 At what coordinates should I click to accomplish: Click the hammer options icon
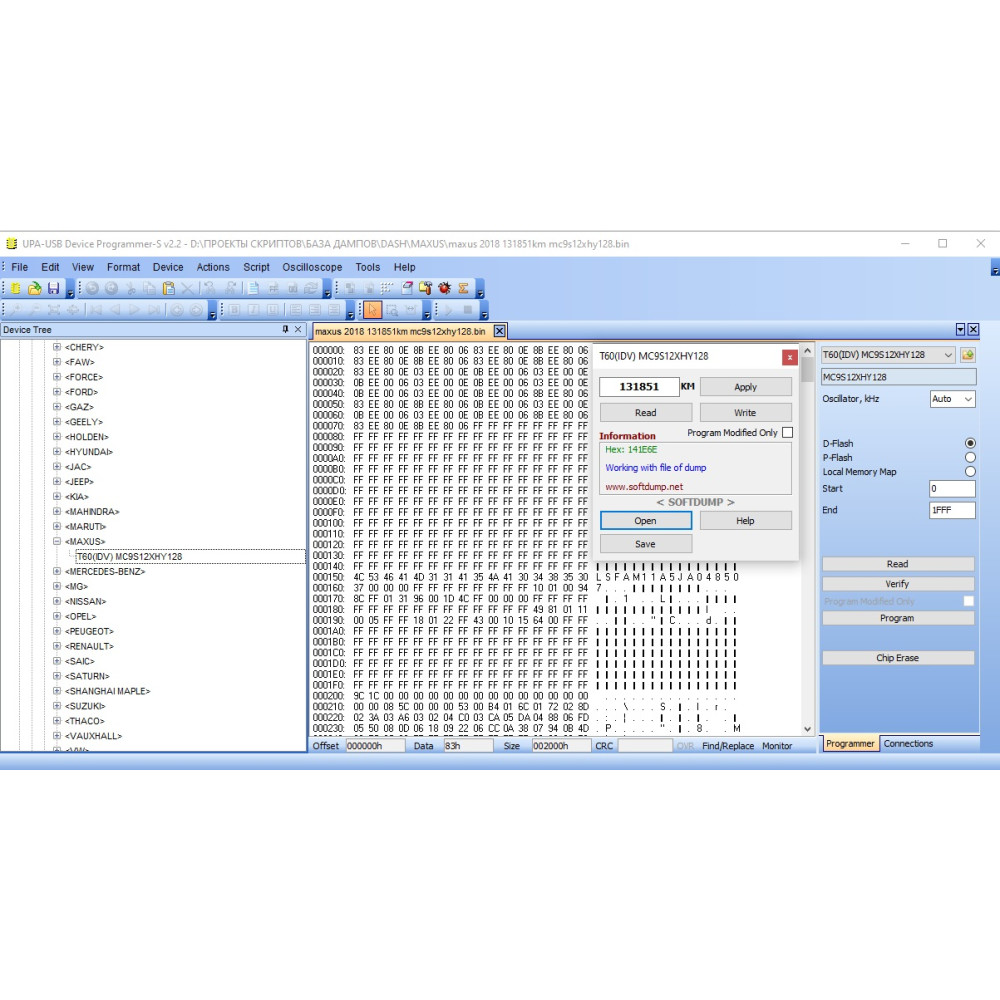[x=425, y=288]
